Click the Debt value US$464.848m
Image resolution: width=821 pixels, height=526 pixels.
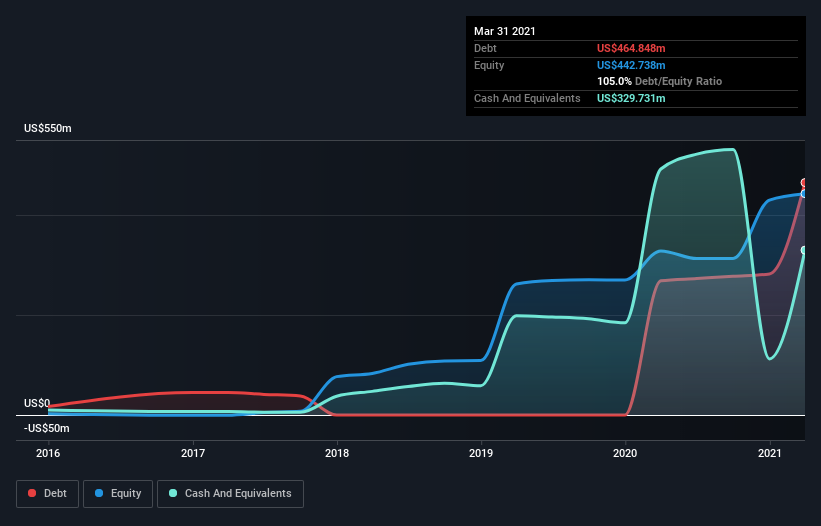pyautogui.click(x=631, y=48)
